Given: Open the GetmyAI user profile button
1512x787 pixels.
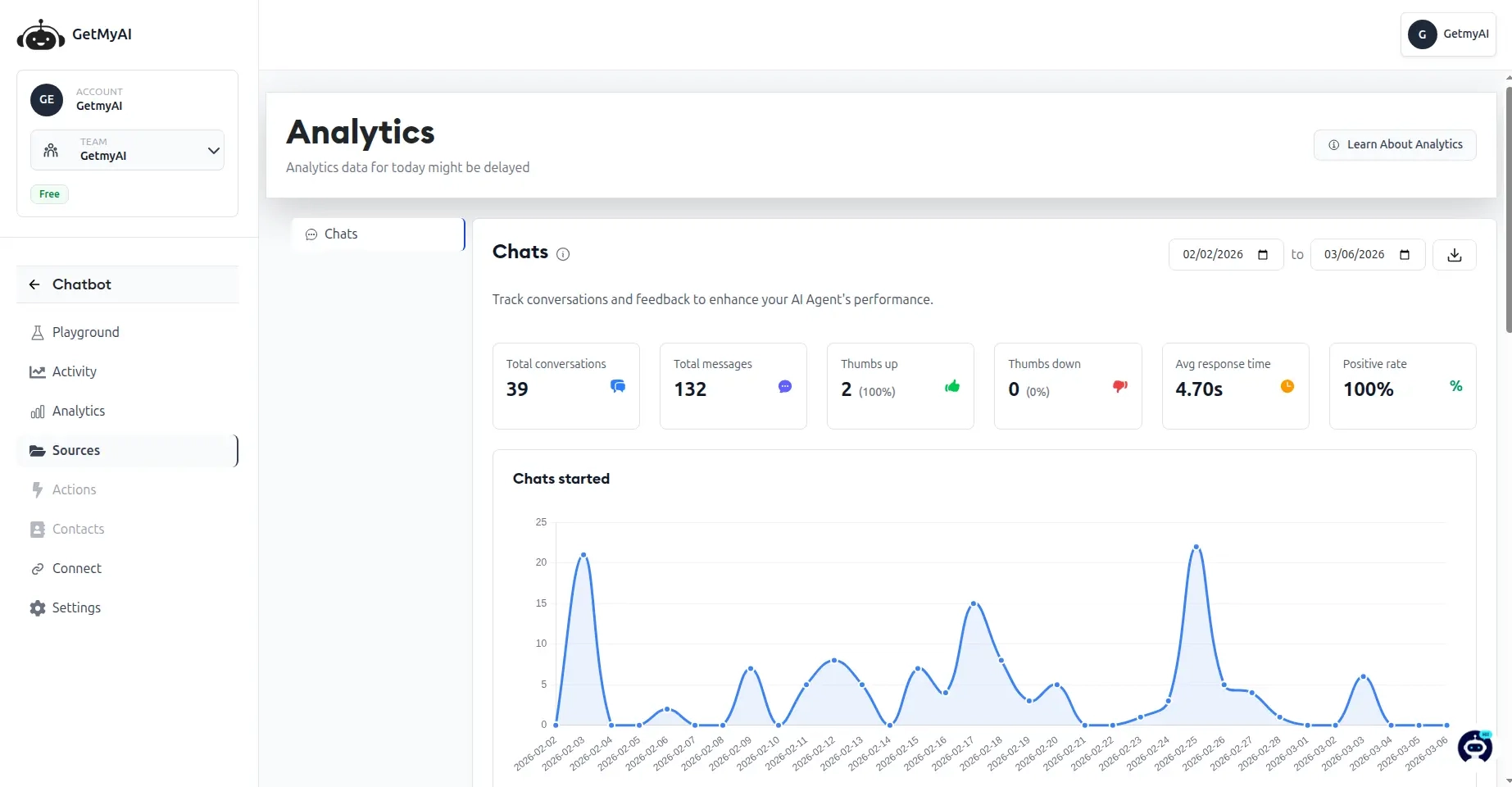Looking at the screenshot, I should (x=1447, y=34).
